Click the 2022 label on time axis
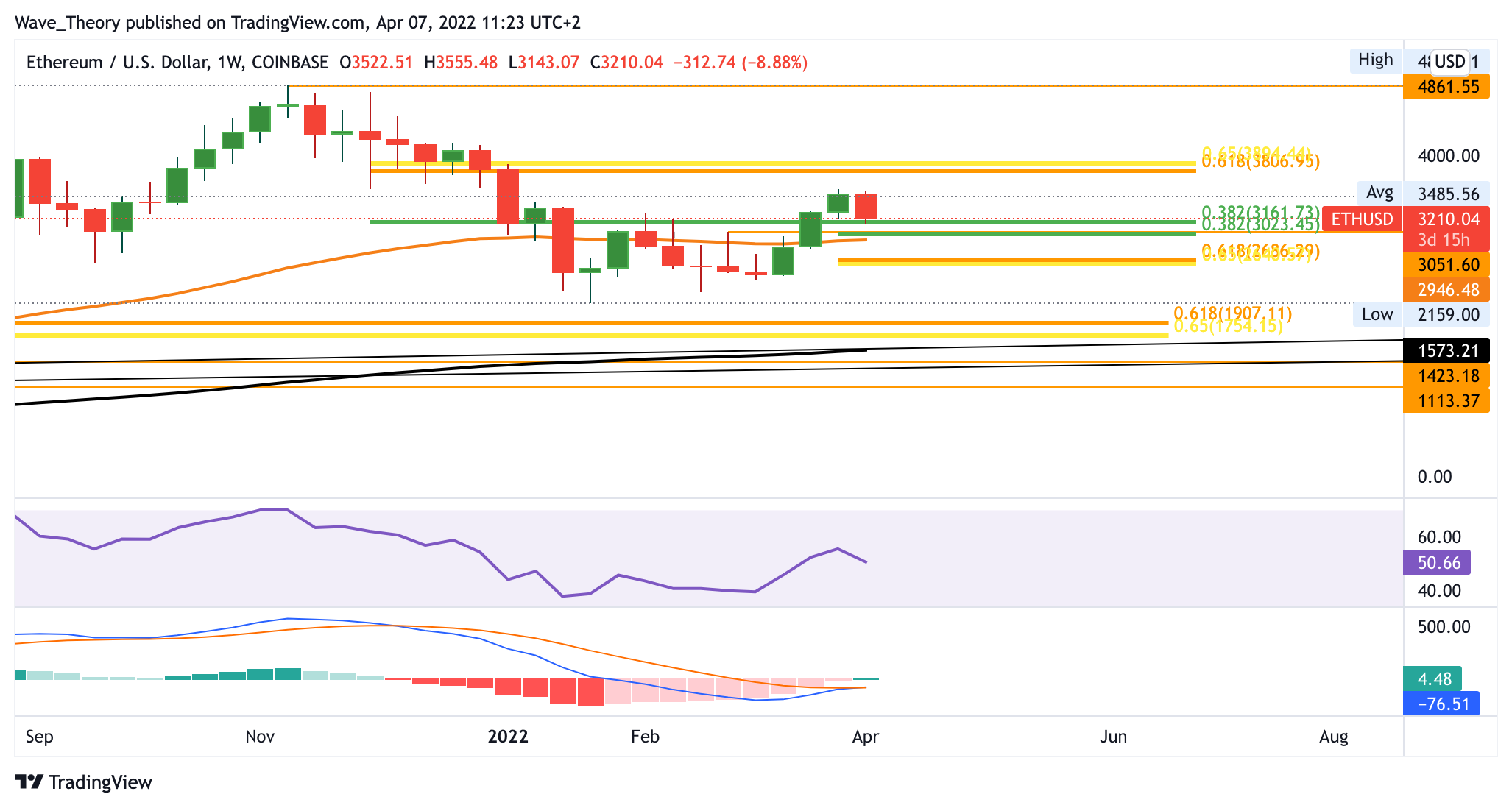This screenshot has height=808, width=1512. (508, 737)
